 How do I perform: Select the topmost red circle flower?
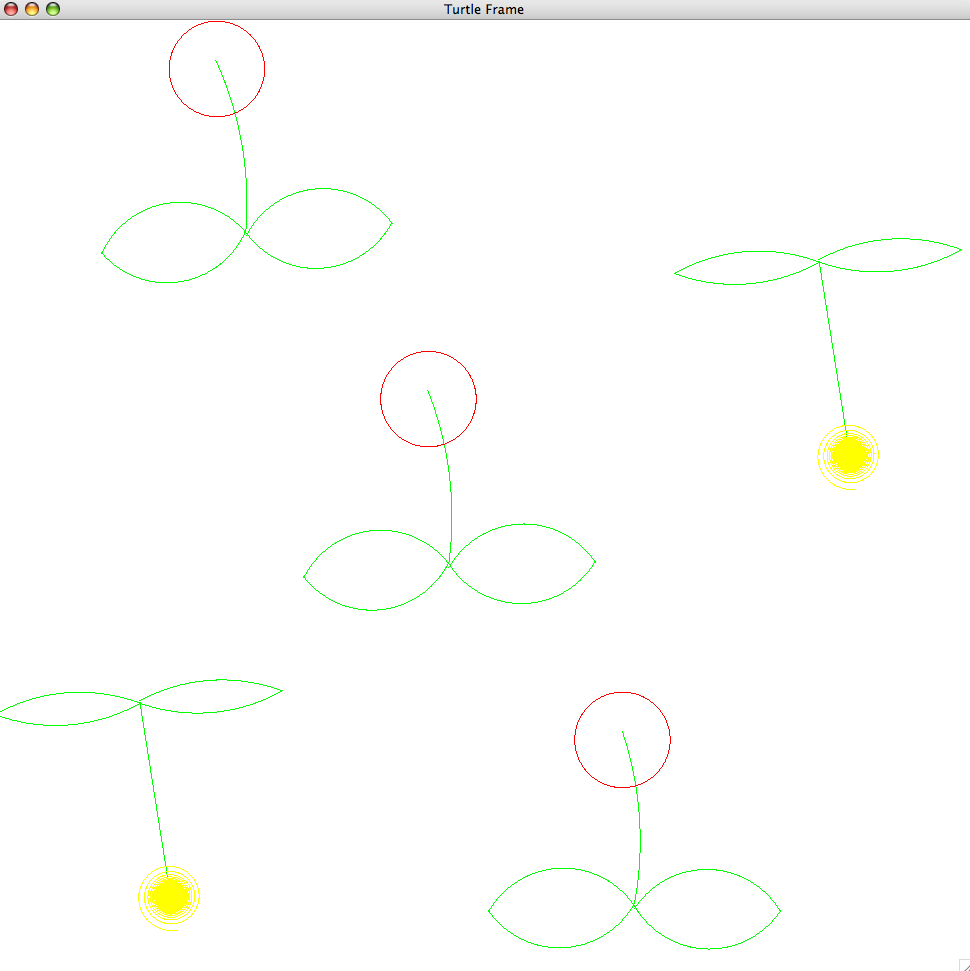point(217,69)
